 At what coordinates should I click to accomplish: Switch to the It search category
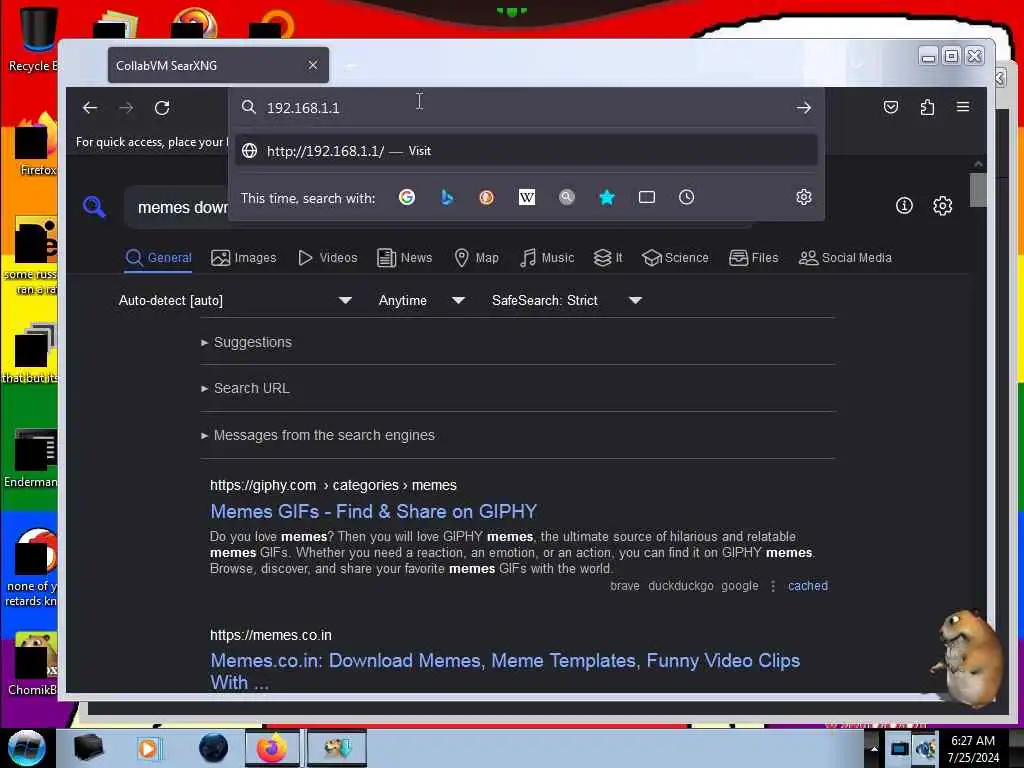tap(608, 258)
